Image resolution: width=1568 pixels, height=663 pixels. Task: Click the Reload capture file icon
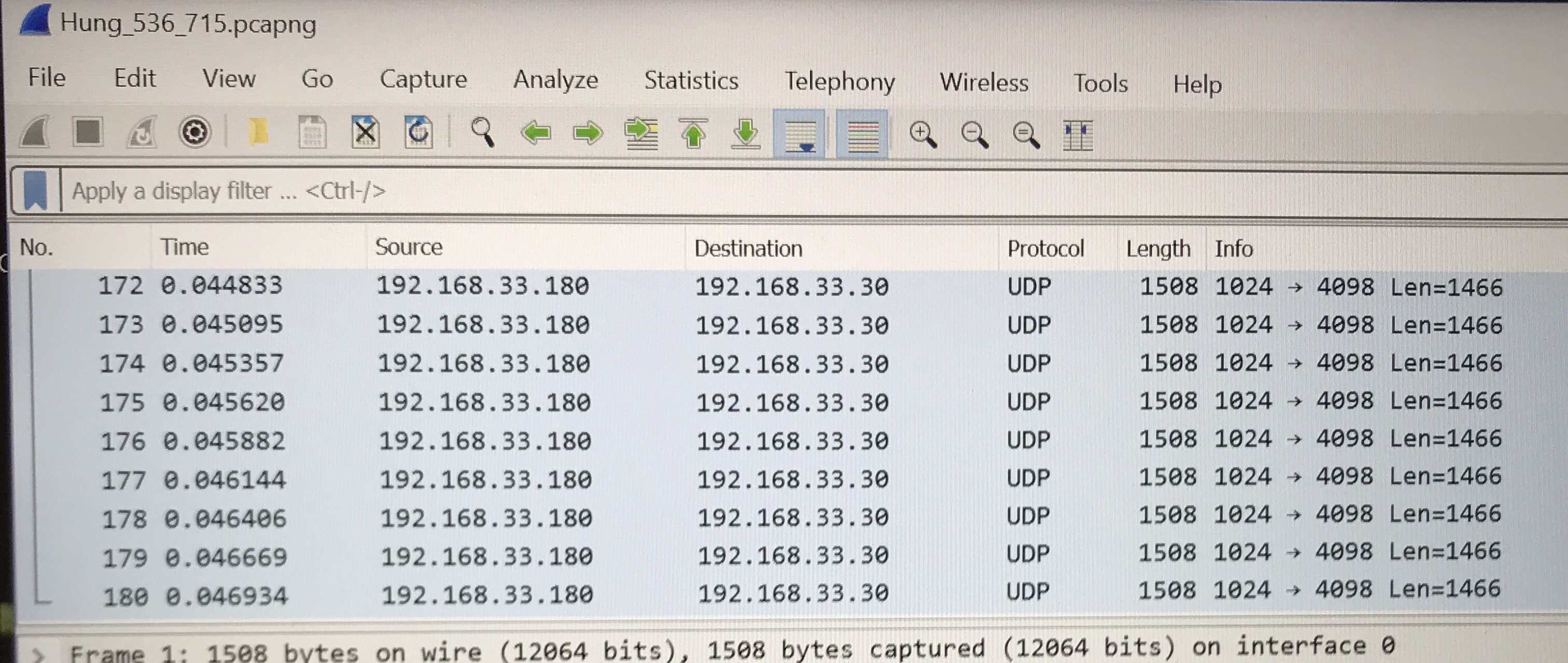[x=419, y=132]
